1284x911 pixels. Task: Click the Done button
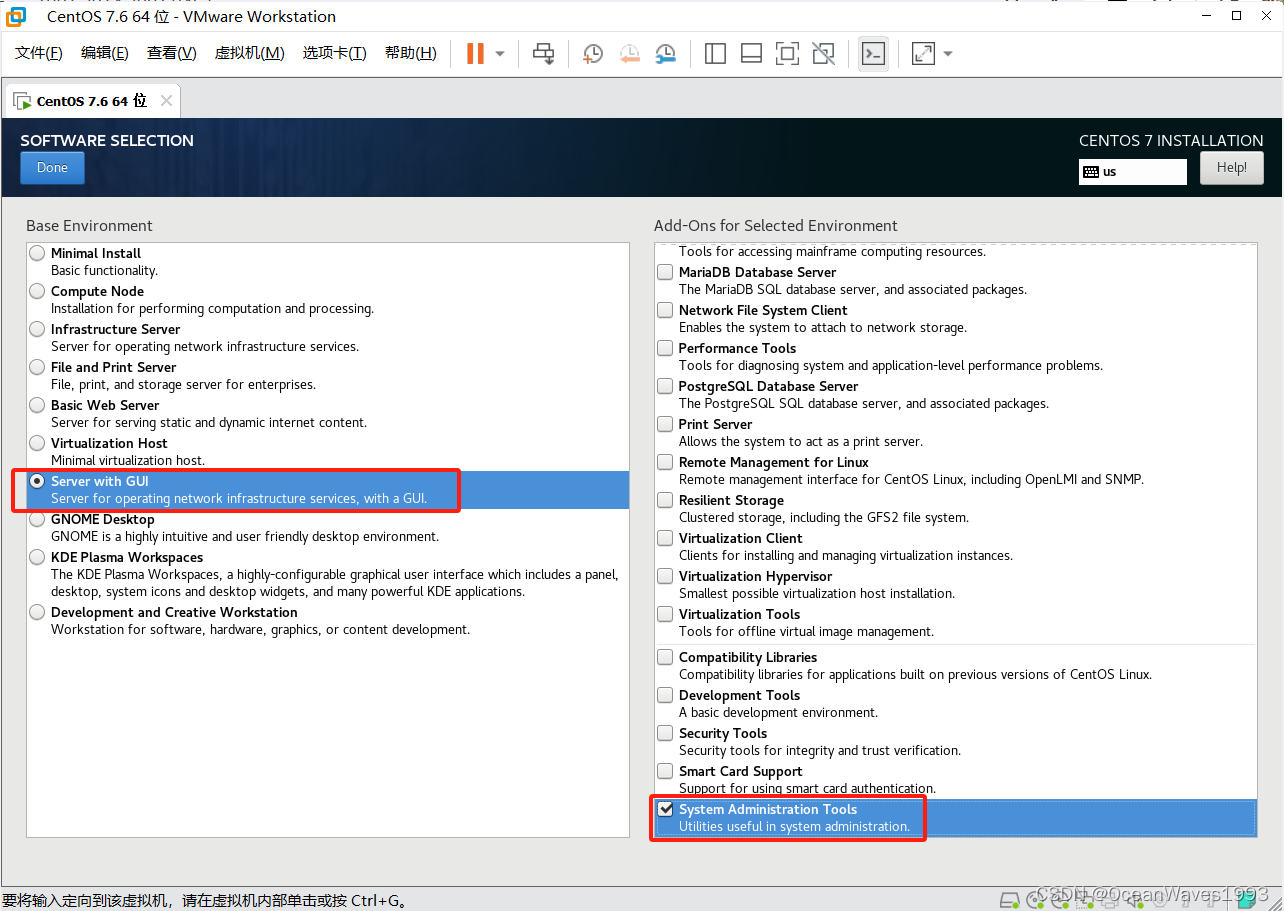[x=52, y=168]
